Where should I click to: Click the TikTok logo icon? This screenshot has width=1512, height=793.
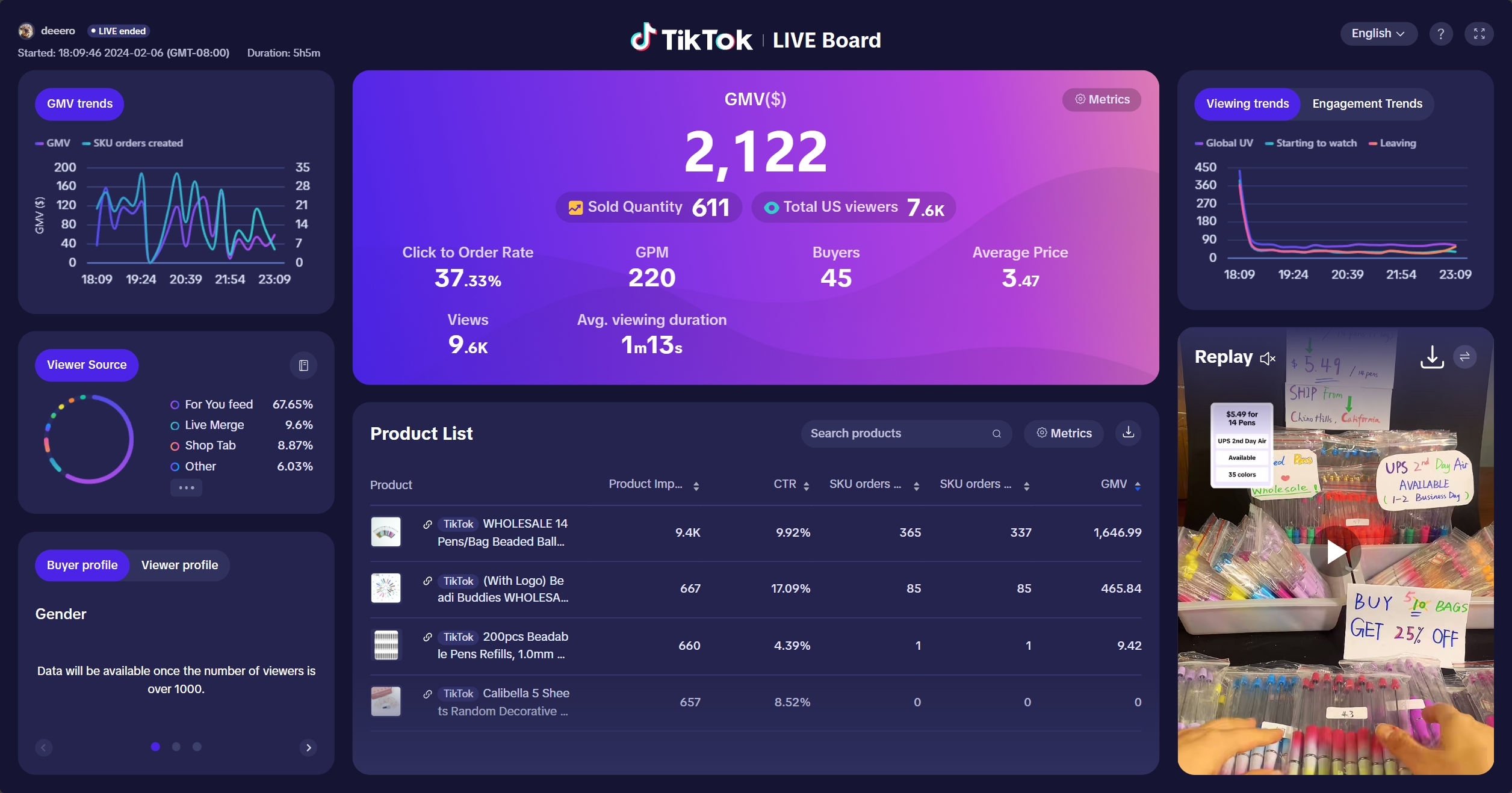pyautogui.click(x=643, y=37)
